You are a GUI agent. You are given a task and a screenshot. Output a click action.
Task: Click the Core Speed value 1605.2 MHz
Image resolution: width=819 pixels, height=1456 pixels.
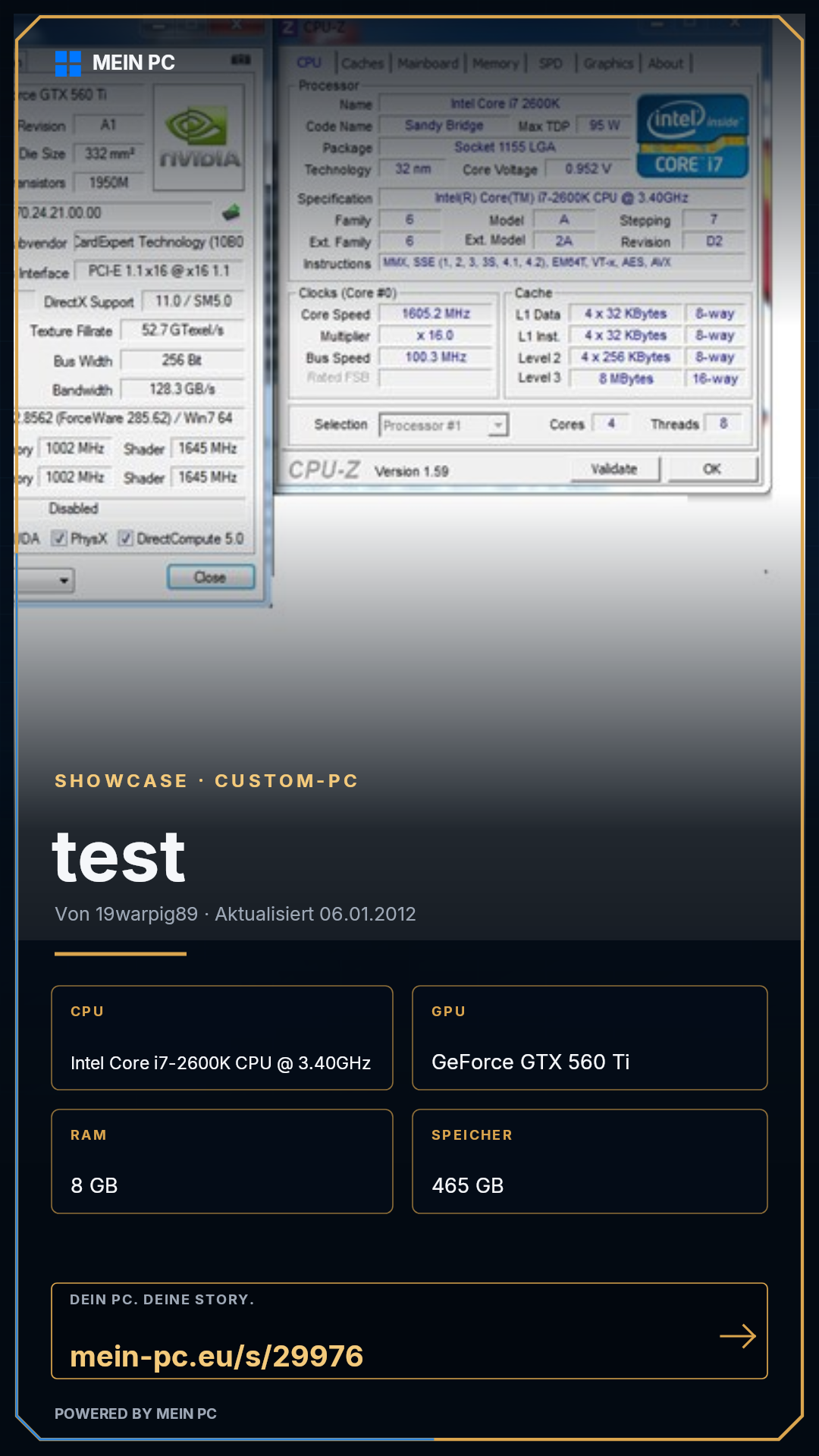(x=436, y=314)
